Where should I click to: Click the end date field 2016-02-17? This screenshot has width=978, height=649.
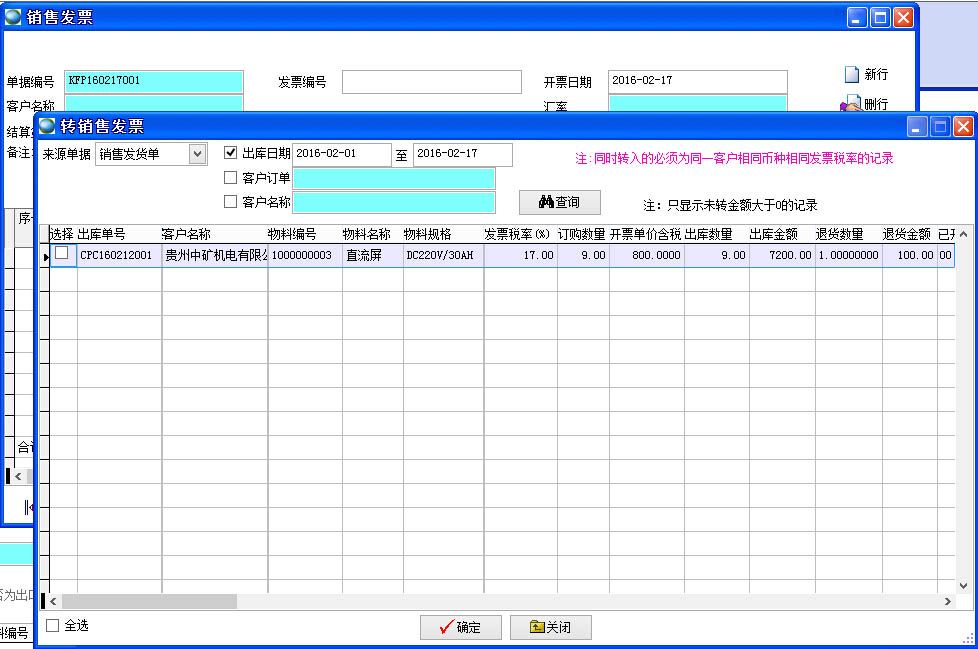pyautogui.click(x=461, y=154)
